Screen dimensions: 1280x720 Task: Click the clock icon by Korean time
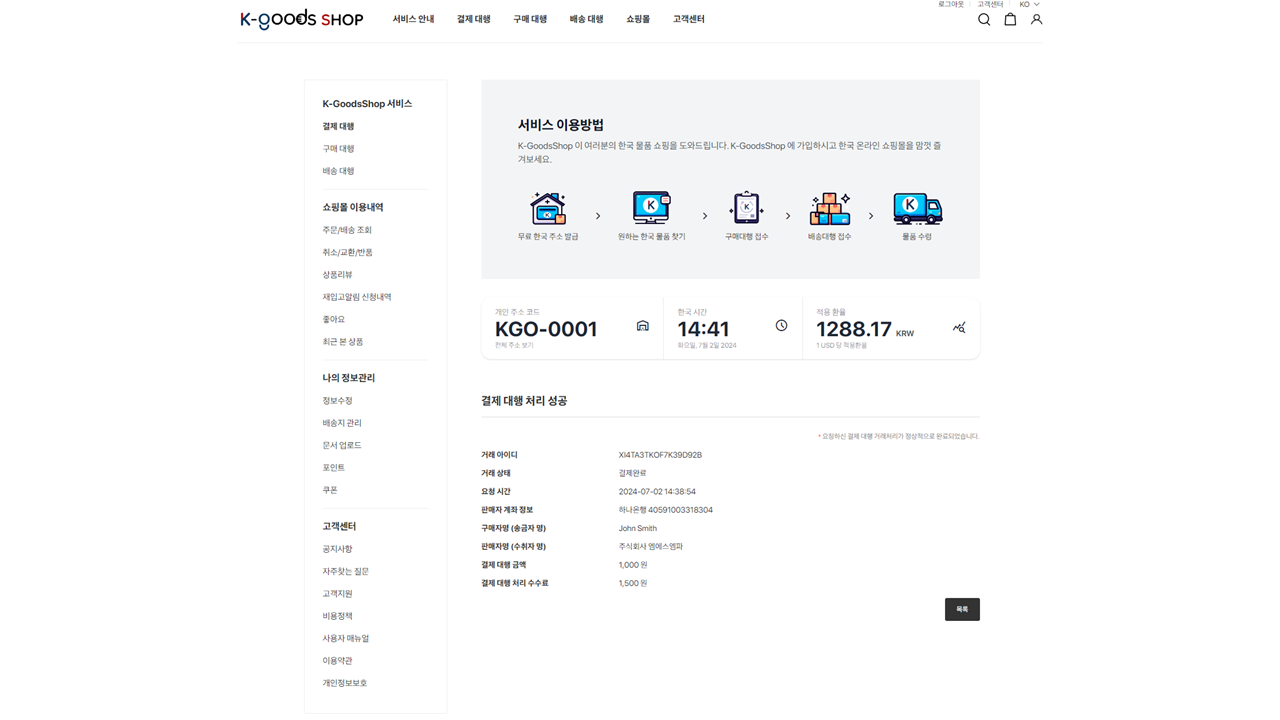(x=781, y=326)
